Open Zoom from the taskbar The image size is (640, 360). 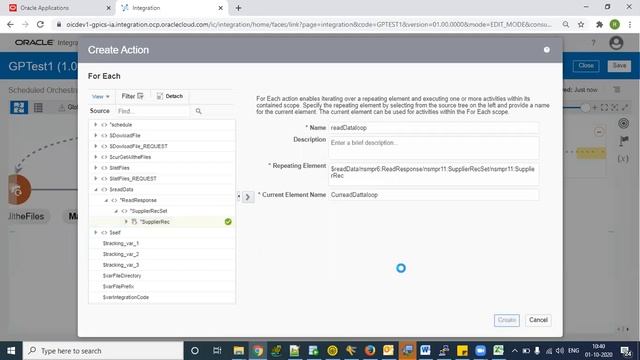480,351
